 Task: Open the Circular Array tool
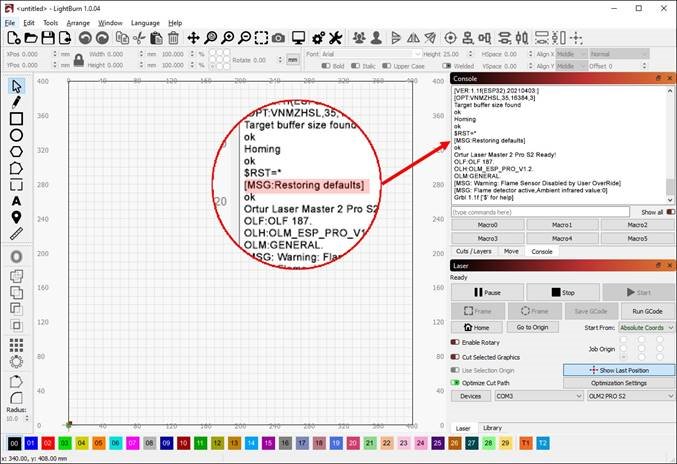[x=16, y=362]
